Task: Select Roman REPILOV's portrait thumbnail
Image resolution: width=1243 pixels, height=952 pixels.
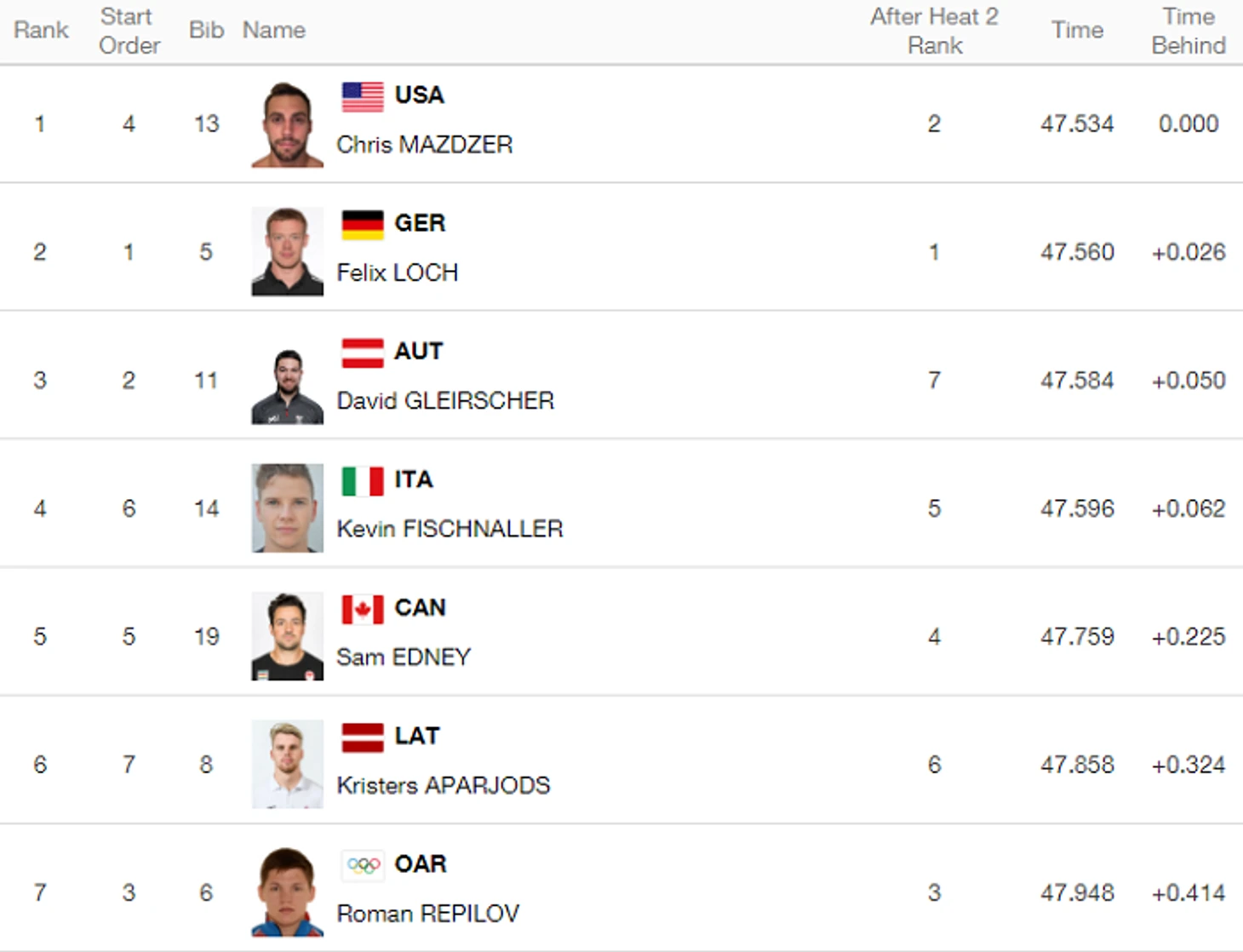Action: click(x=288, y=892)
